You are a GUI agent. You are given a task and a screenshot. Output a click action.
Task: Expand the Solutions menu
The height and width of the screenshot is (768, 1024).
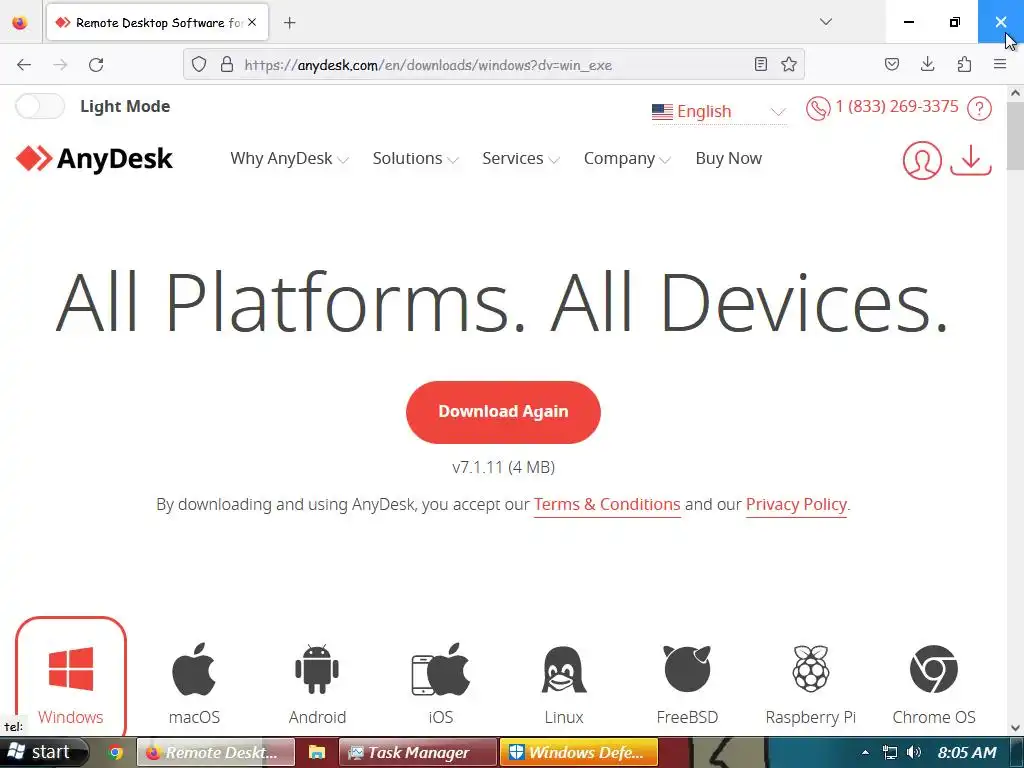415,159
